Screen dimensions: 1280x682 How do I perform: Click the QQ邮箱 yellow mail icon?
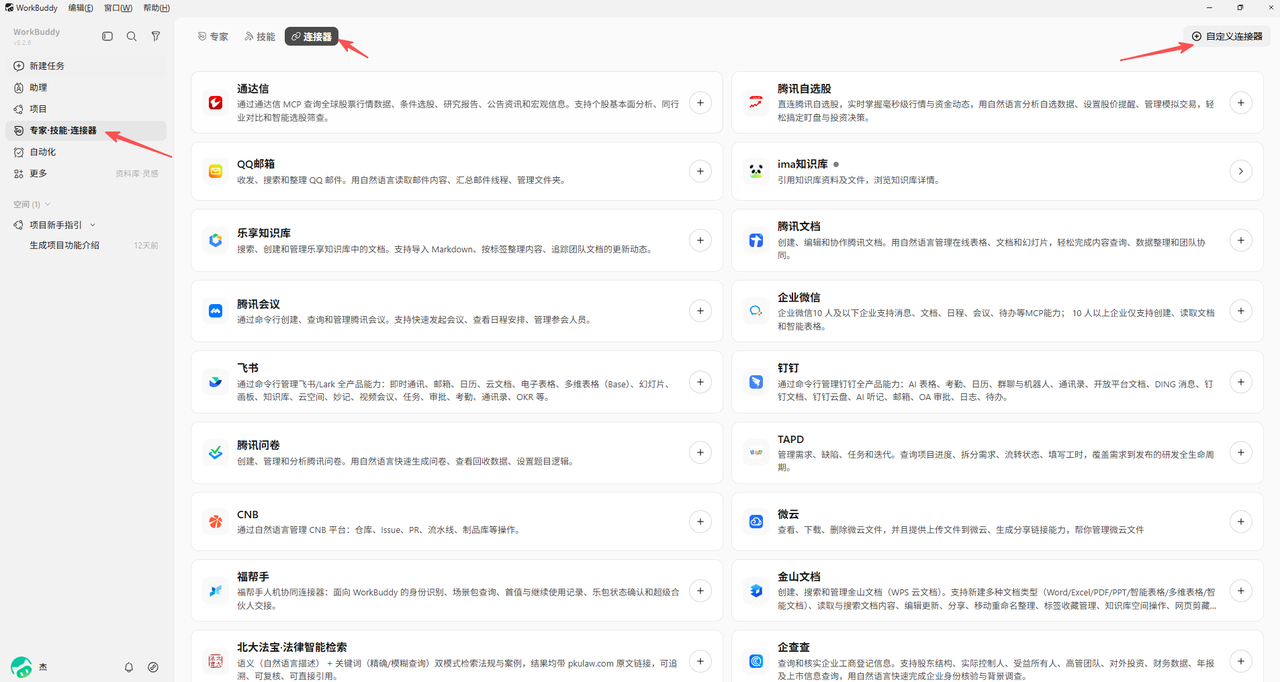coord(215,172)
